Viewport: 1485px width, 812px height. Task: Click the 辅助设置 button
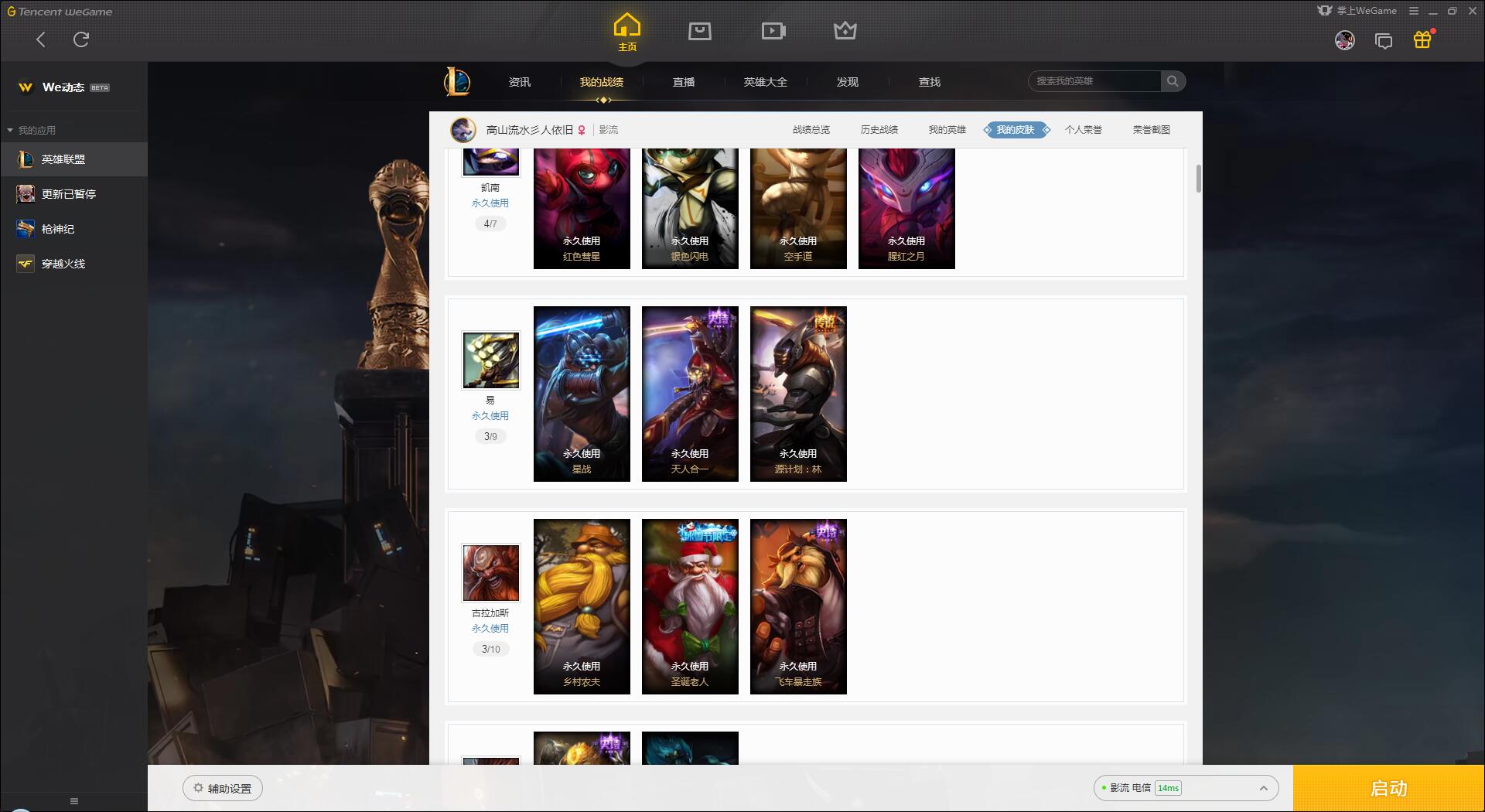pos(223,788)
